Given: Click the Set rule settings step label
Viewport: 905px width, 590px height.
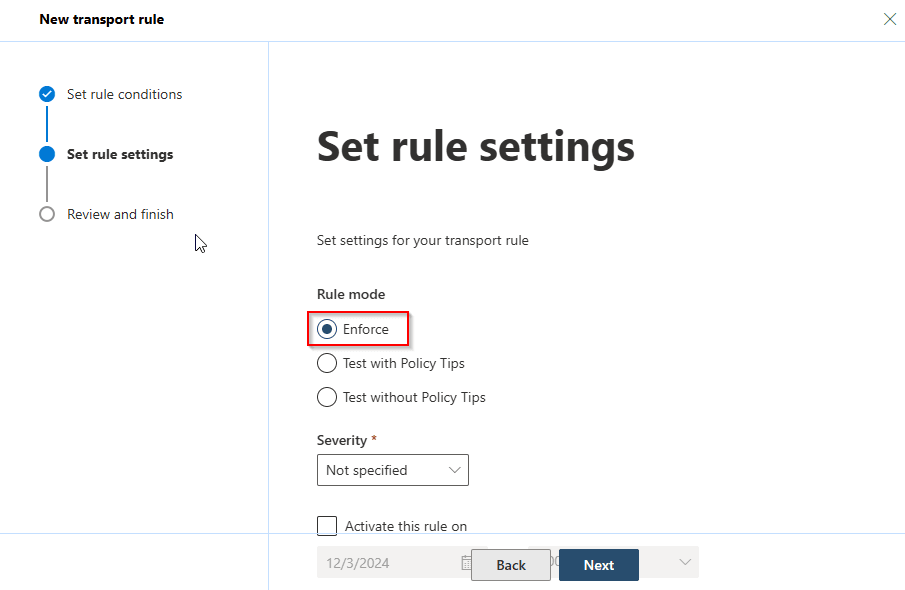Looking at the screenshot, I should (x=119, y=154).
